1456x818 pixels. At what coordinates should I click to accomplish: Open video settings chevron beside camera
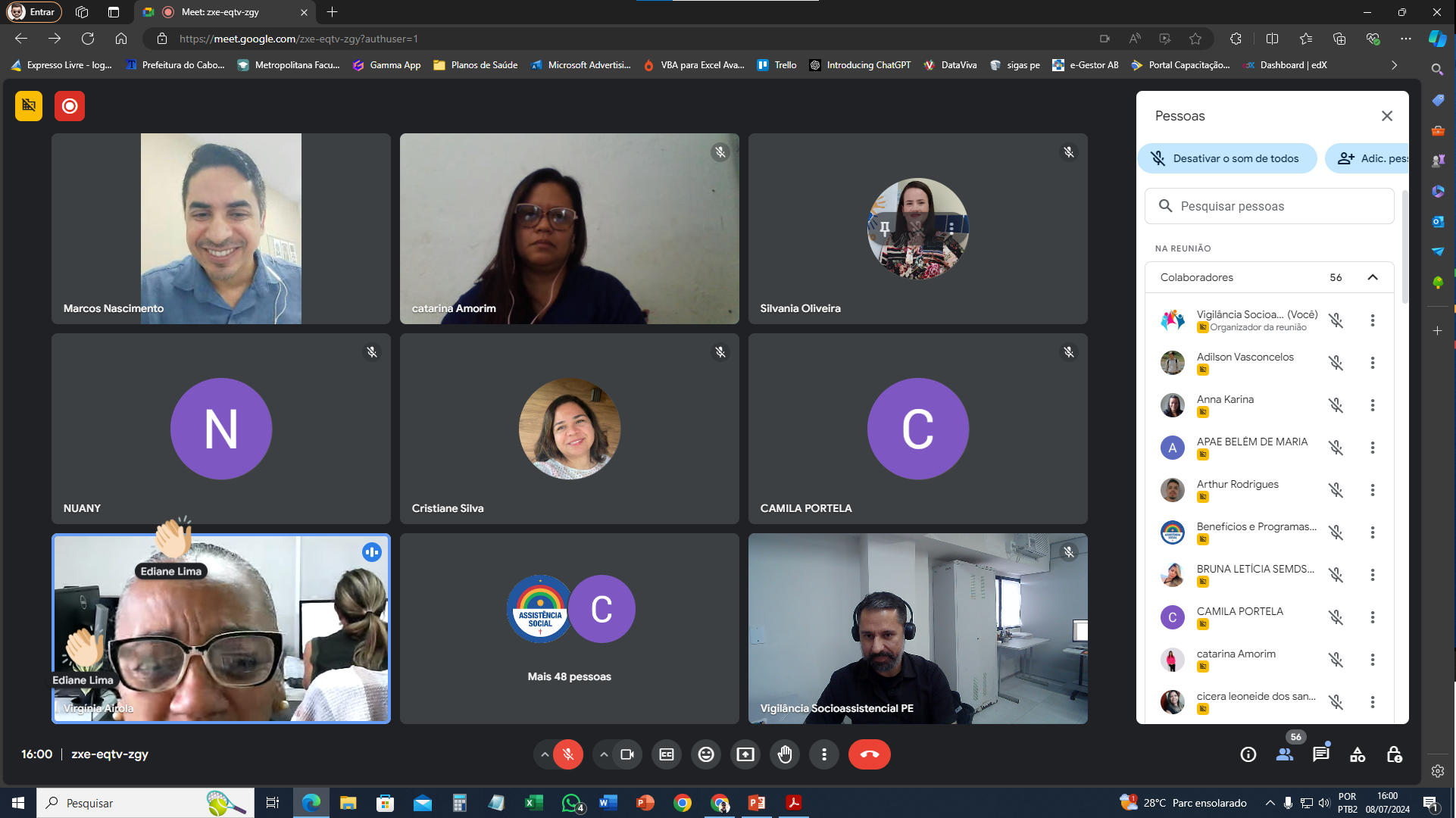(x=604, y=754)
